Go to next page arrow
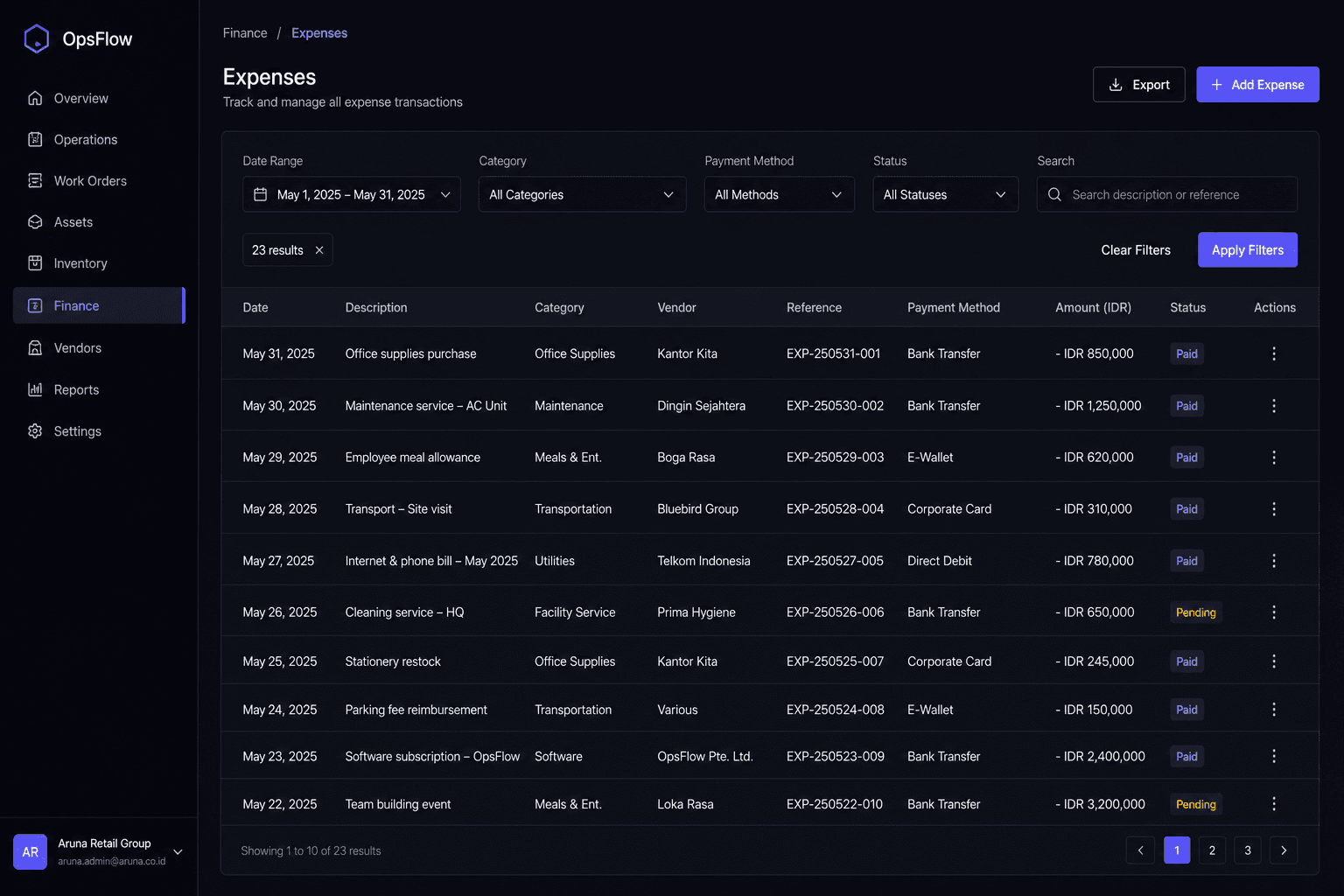 [1284, 850]
